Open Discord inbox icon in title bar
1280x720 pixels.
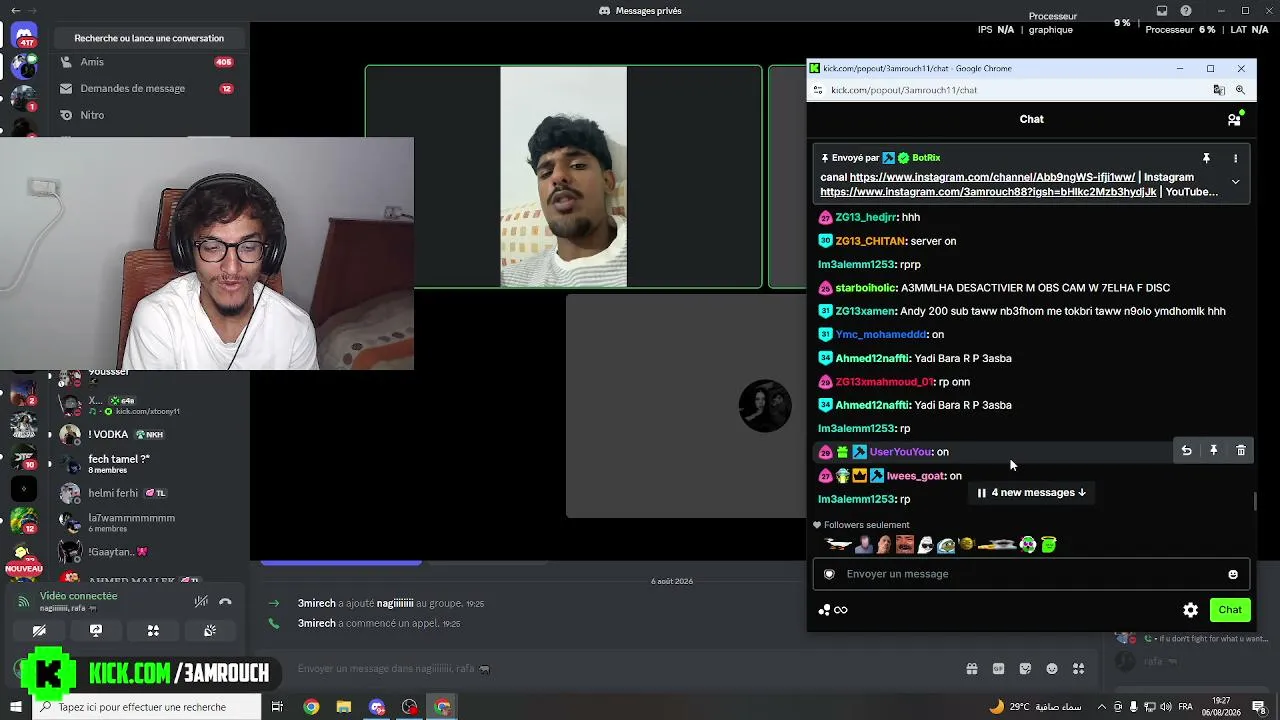coord(1162,11)
